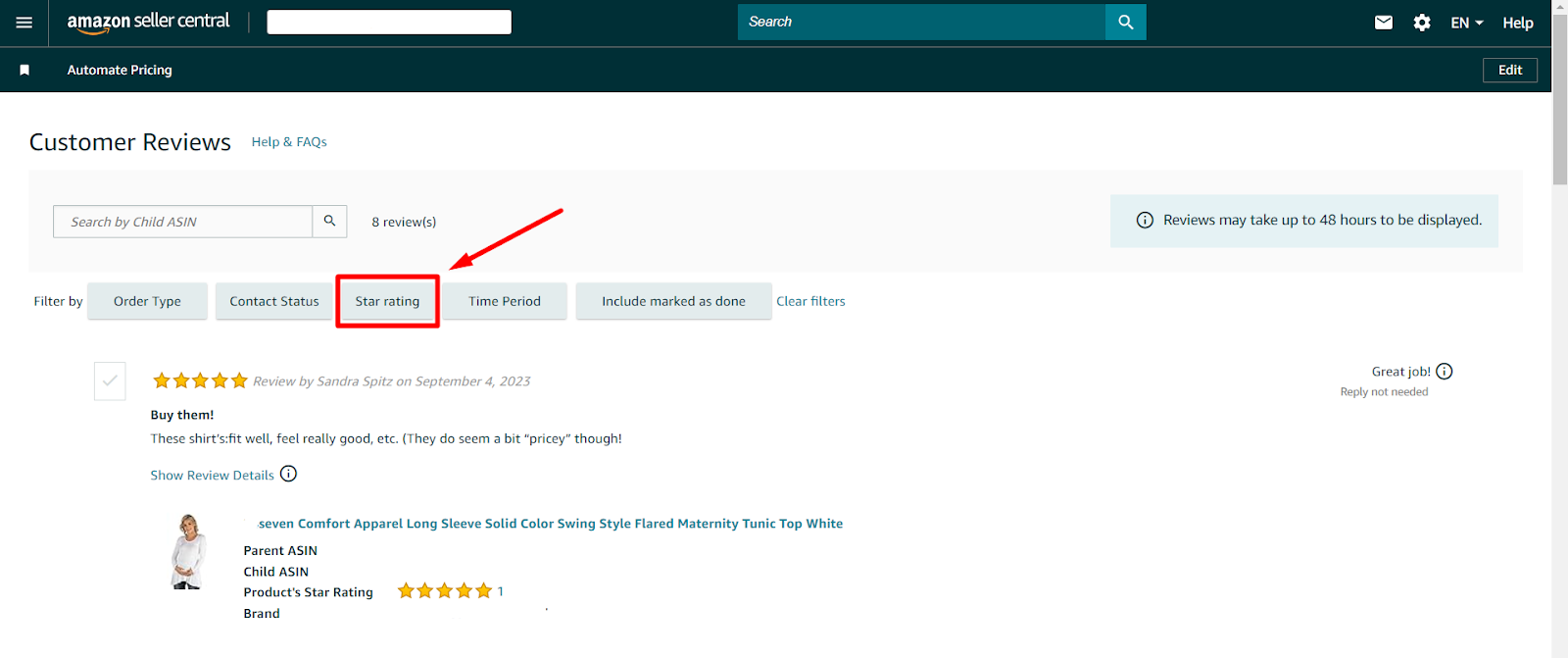
Task: Click the white account selector box in the header
Action: 389,22
